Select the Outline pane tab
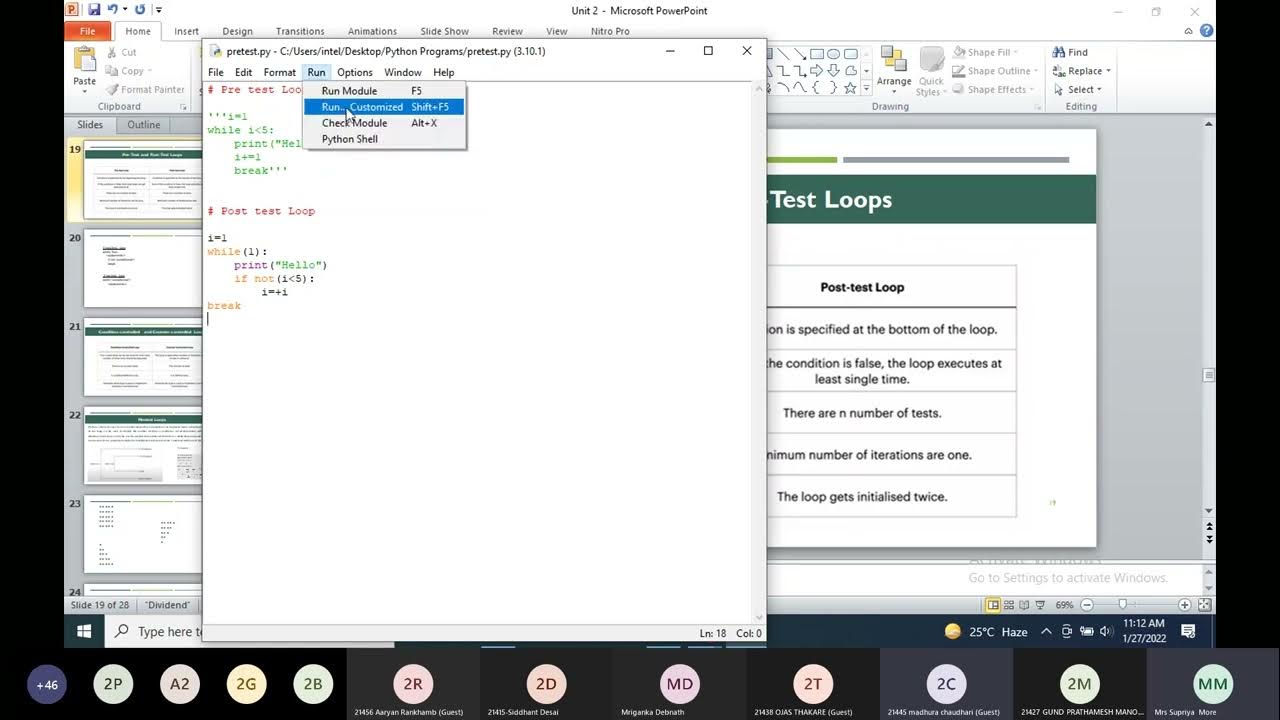The width and height of the screenshot is (1280, 720). (x=144, y=125)
